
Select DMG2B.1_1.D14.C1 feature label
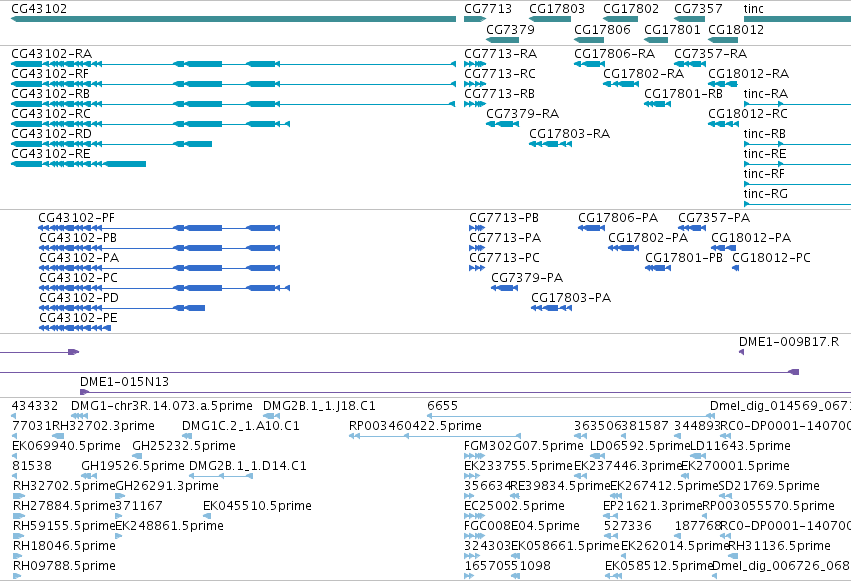coord(247,466)
